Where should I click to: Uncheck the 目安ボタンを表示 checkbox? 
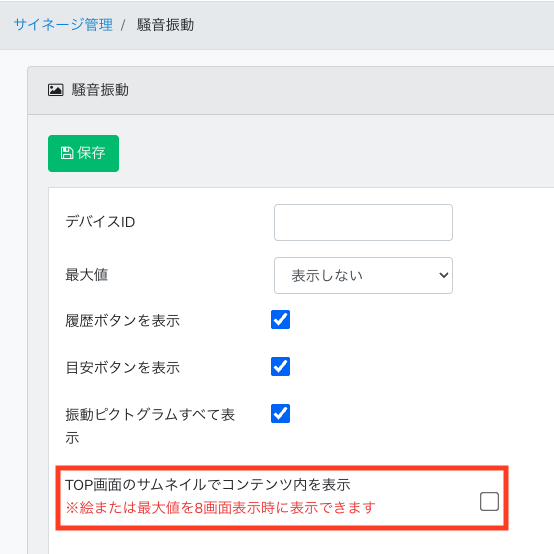281,366
